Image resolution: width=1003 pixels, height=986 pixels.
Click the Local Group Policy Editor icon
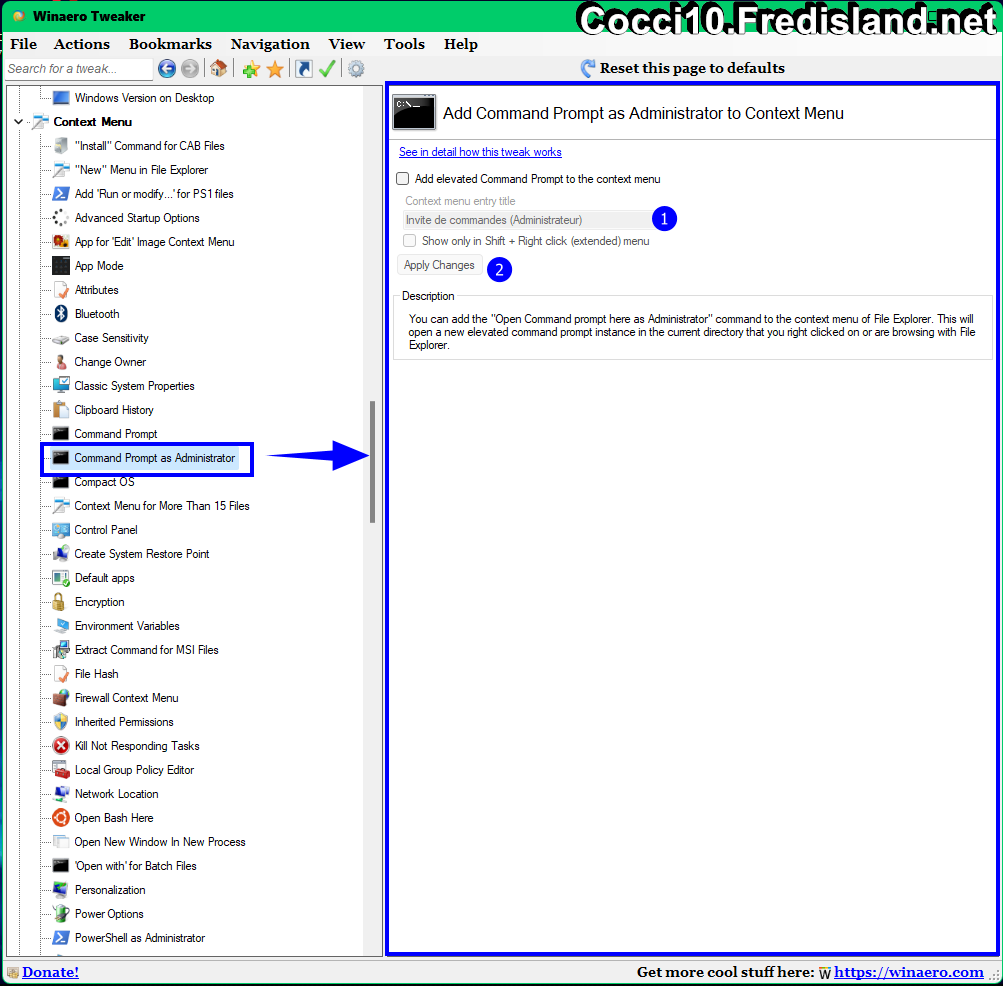click(61, 770)
